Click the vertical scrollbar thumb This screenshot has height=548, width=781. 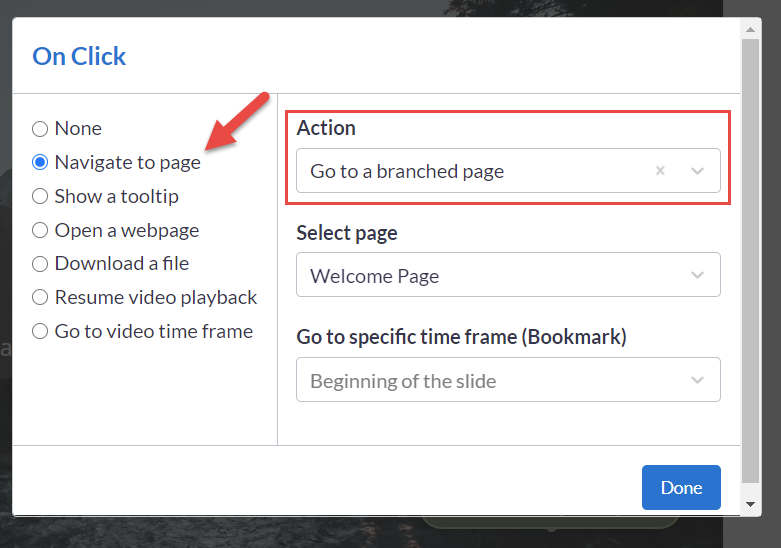[x=750, y=261]
